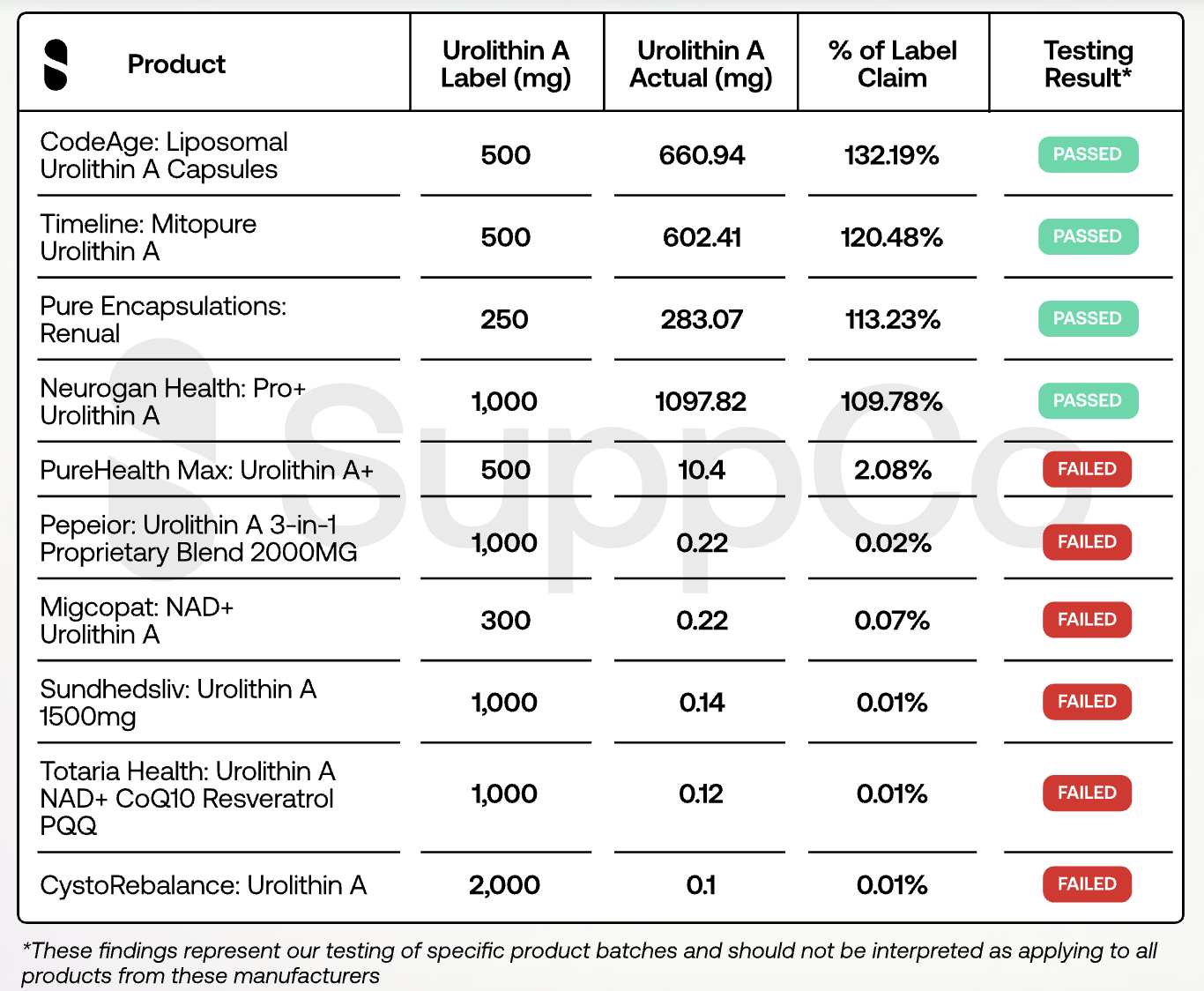Click the PASSED badge for Timeline Mitopure

1088,236
